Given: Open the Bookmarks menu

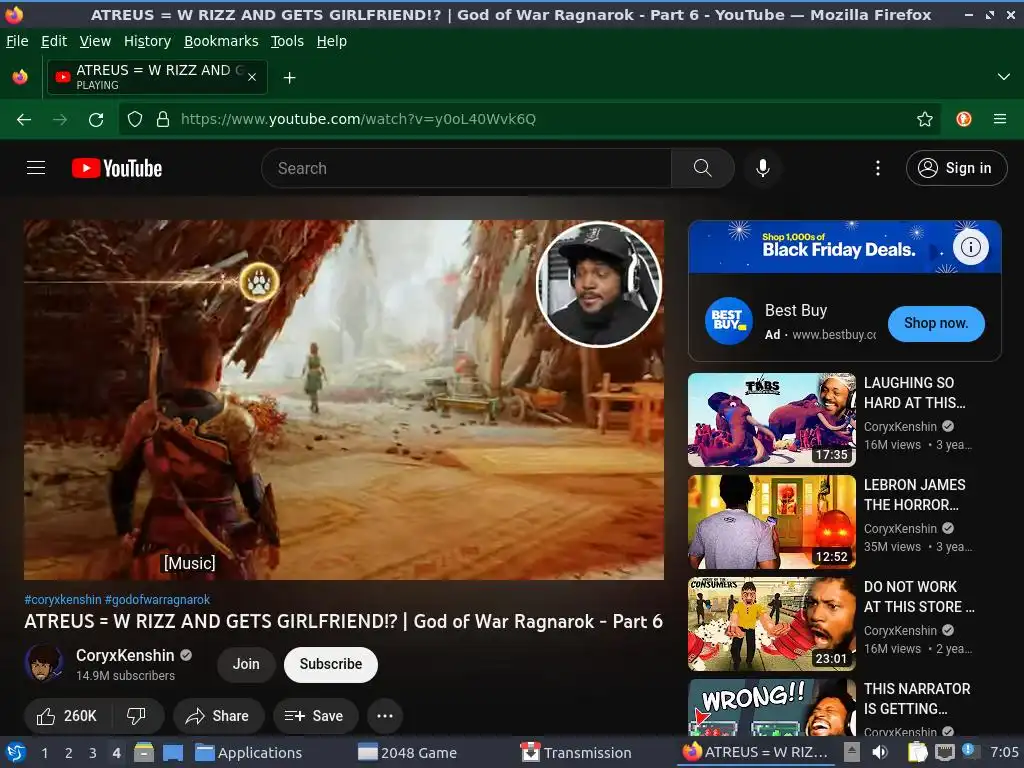Looking at the screenshot, I should coord(221,41).
